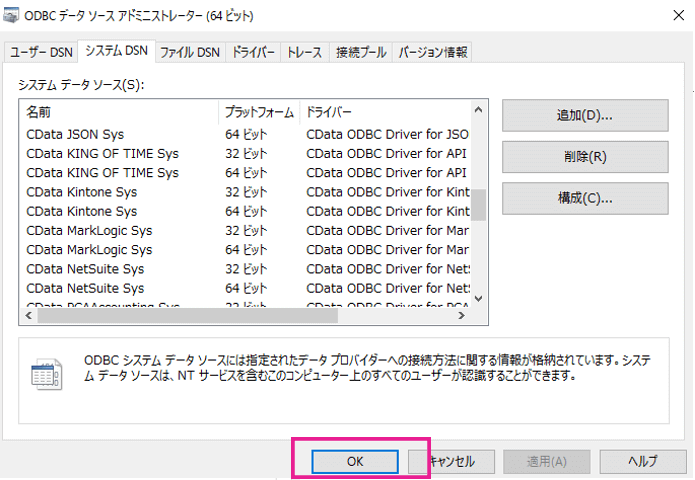Click driver cell CData ODBC Driver for JSO
The width and height of the screenshot is (695, 480).
point(387,134)
